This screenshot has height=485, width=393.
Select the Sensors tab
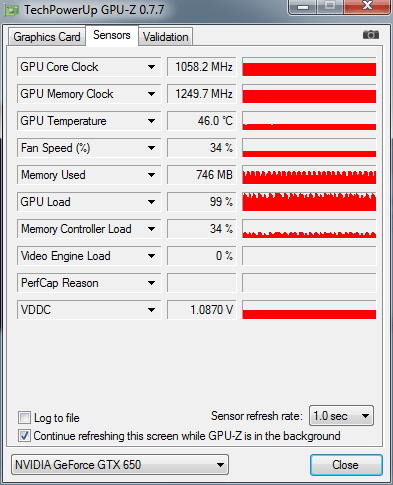tap(112, 35)
